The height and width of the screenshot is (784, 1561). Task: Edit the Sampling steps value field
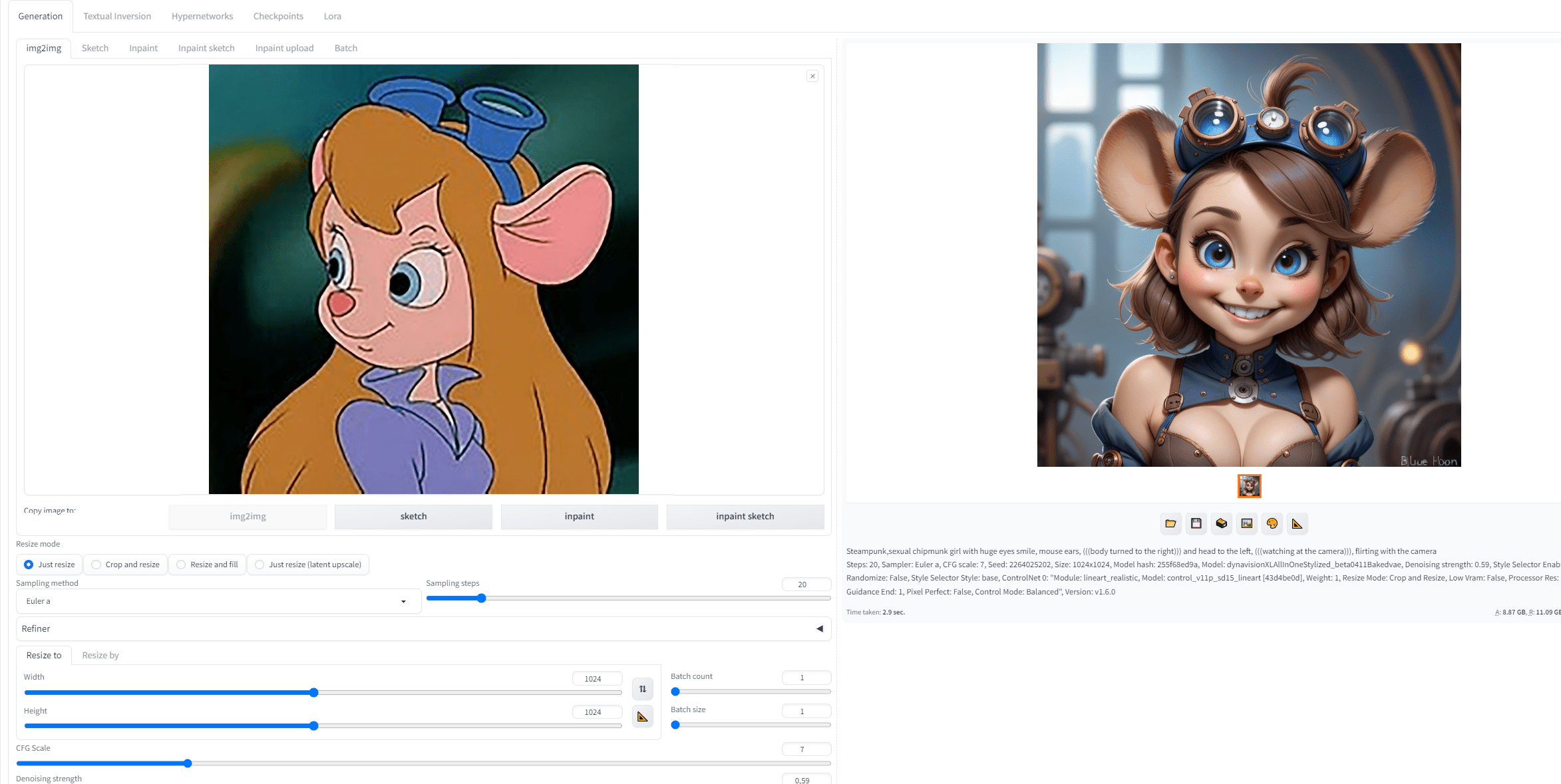click(806, 585)
